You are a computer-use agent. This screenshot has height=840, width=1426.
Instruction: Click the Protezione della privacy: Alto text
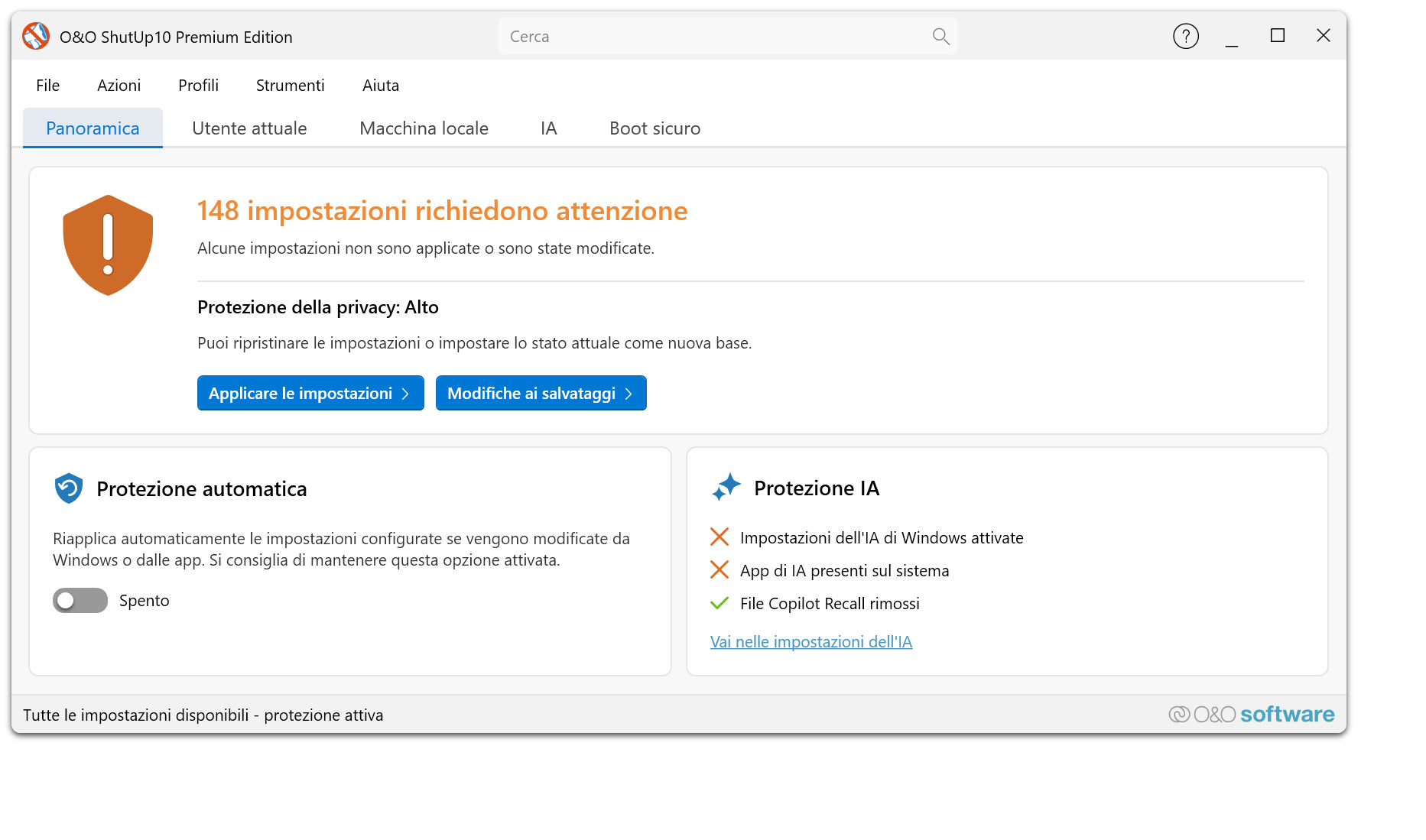(x=317, y=307)
